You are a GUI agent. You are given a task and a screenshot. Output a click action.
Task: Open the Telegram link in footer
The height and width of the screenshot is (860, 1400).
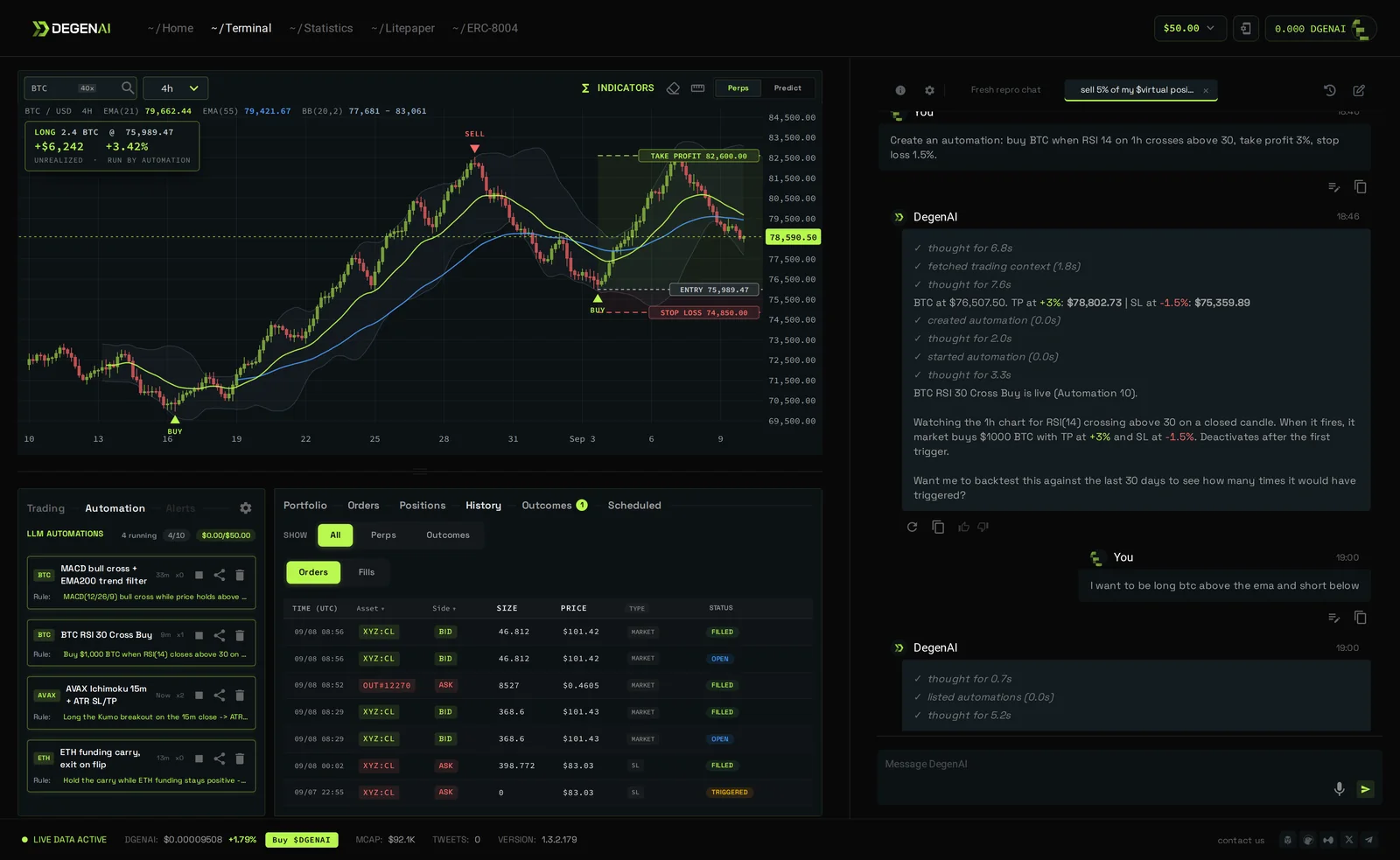pyautogui.click(x=1368, y=840)
